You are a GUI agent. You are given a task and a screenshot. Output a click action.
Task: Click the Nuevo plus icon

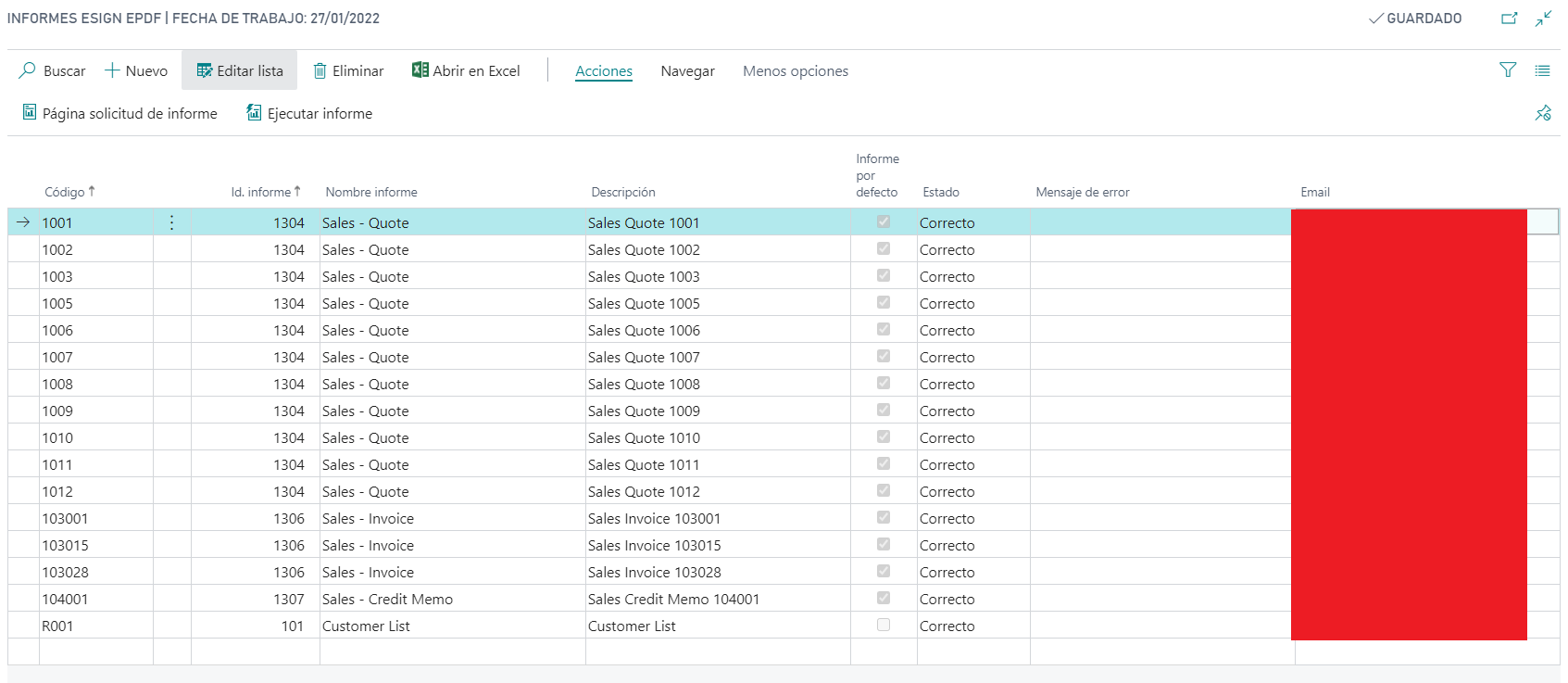pos(112,70)
